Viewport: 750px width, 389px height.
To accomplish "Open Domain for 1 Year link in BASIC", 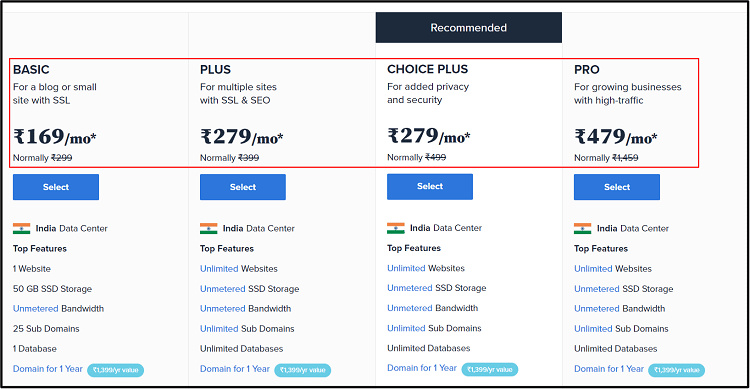I will tap(48, 369).
